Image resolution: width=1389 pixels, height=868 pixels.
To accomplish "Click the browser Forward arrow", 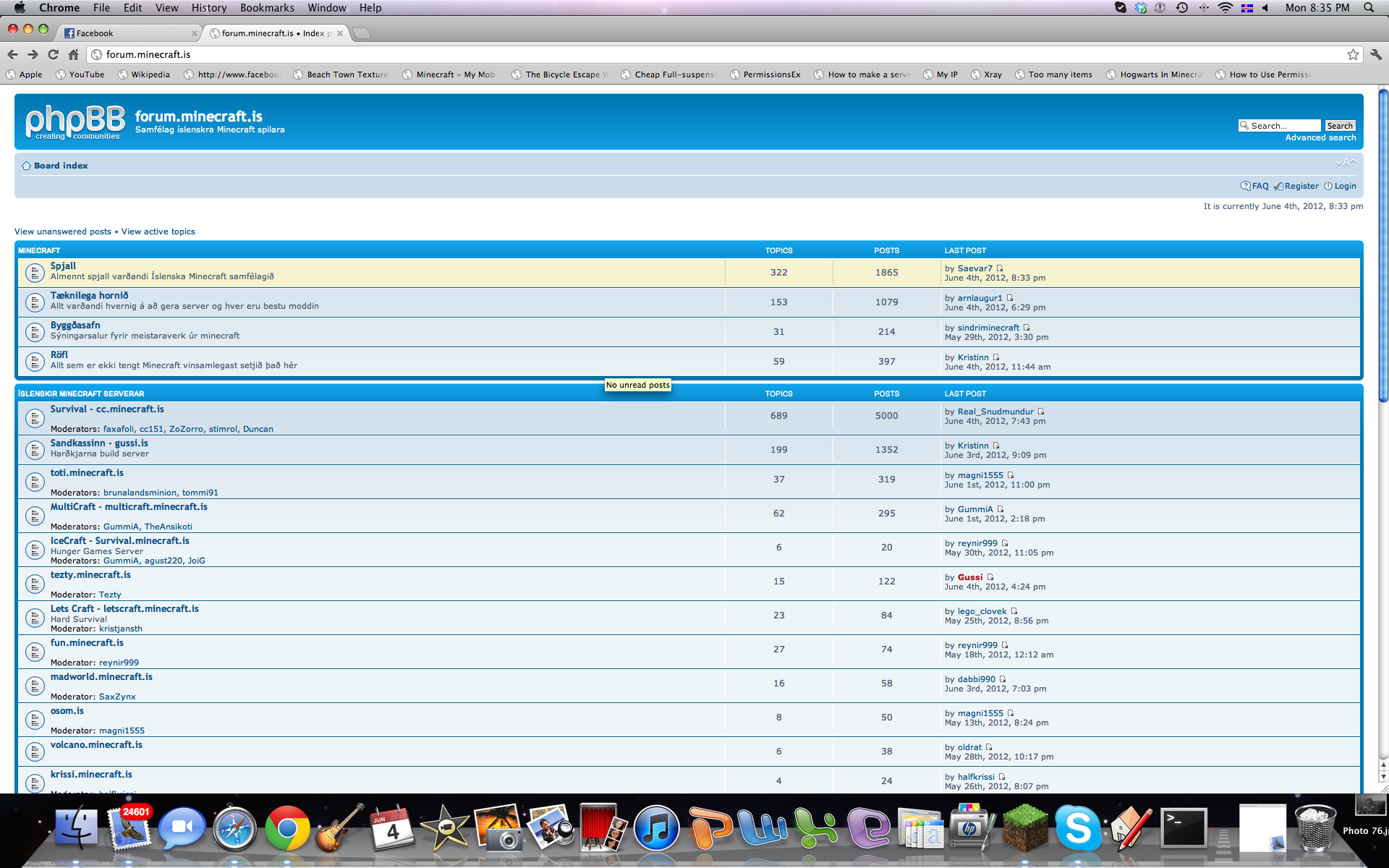I will point(33,54).
